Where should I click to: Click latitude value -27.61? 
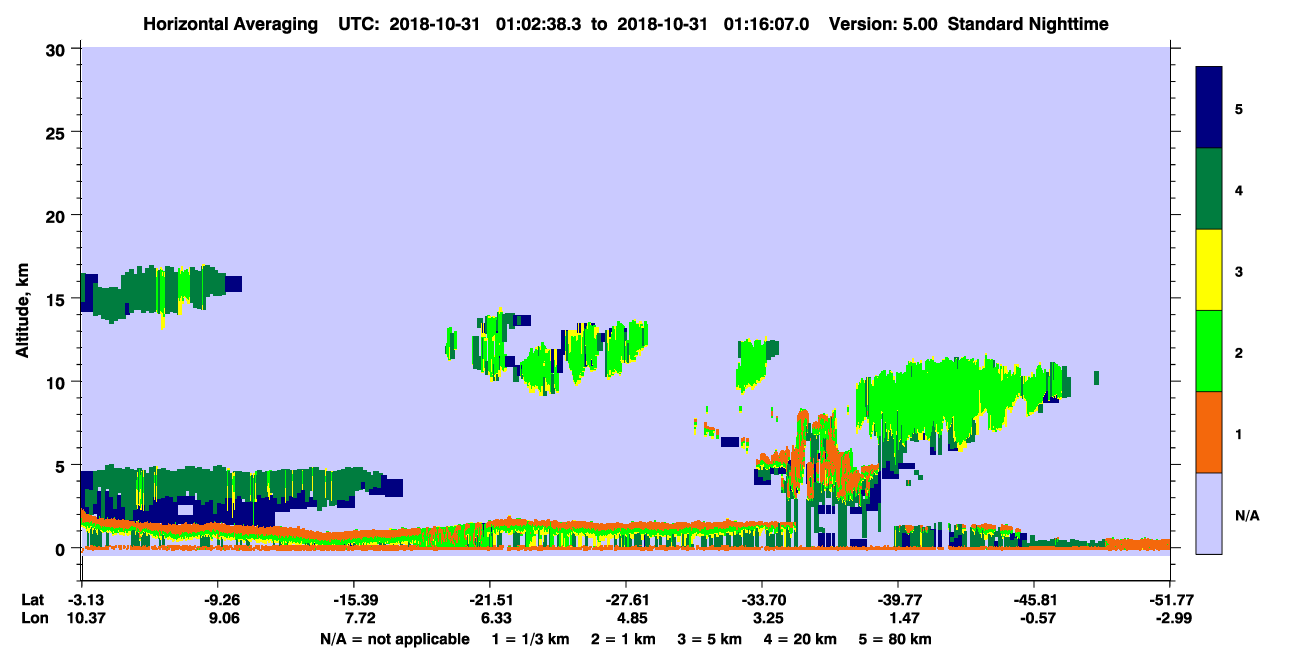coord(625,600)
